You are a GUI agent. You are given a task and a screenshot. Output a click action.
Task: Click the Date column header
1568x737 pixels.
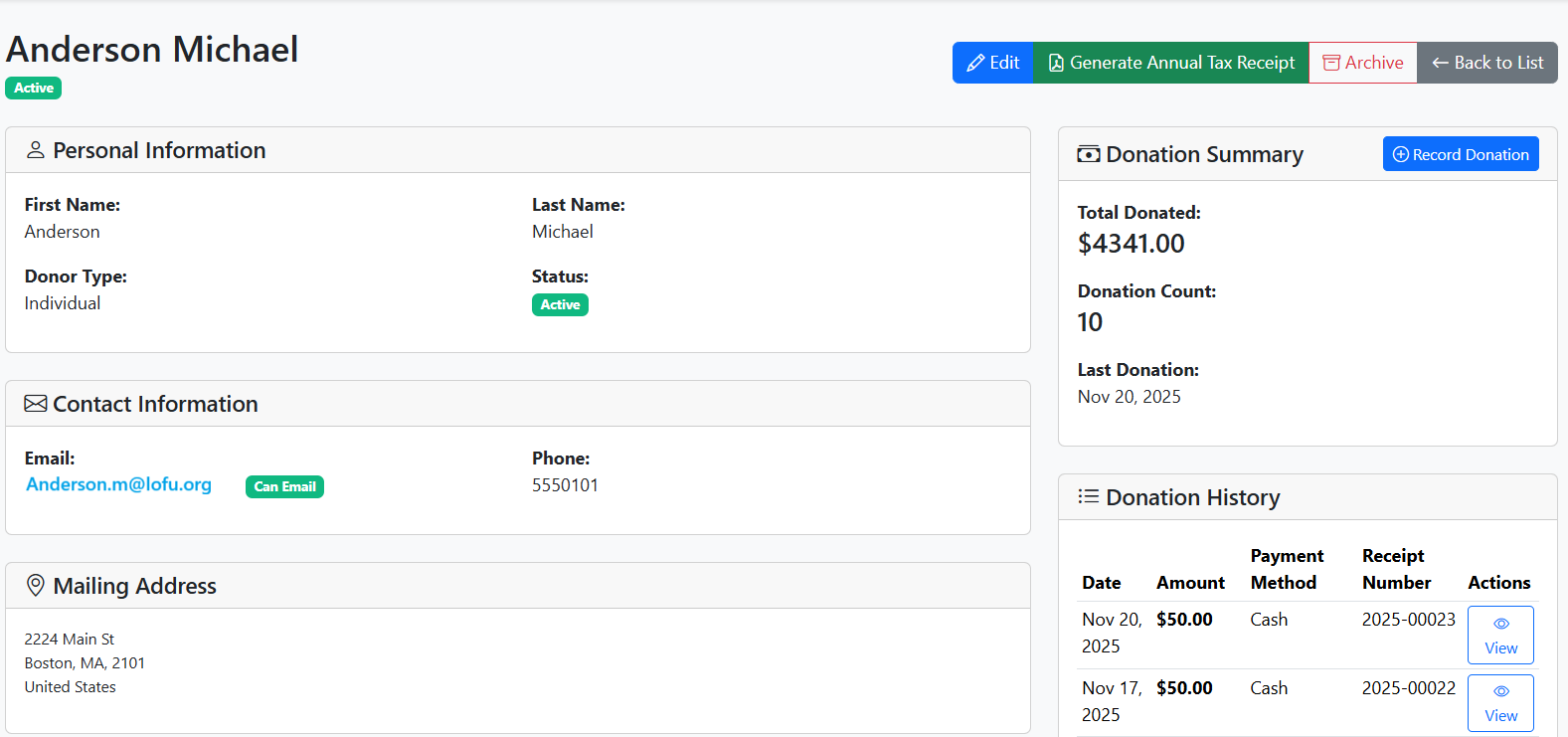[1102, 583]
